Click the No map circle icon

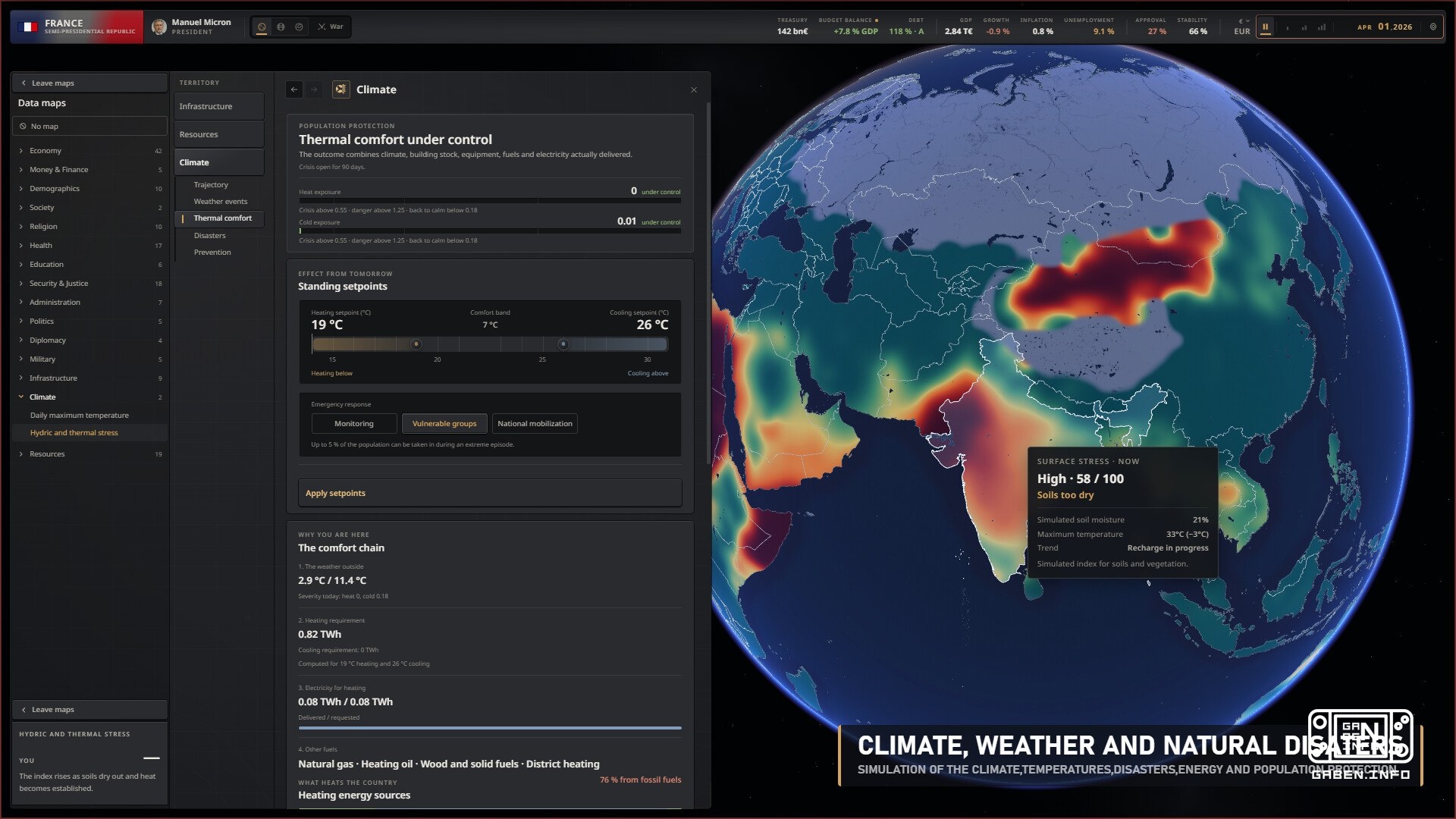click(23, 127)
